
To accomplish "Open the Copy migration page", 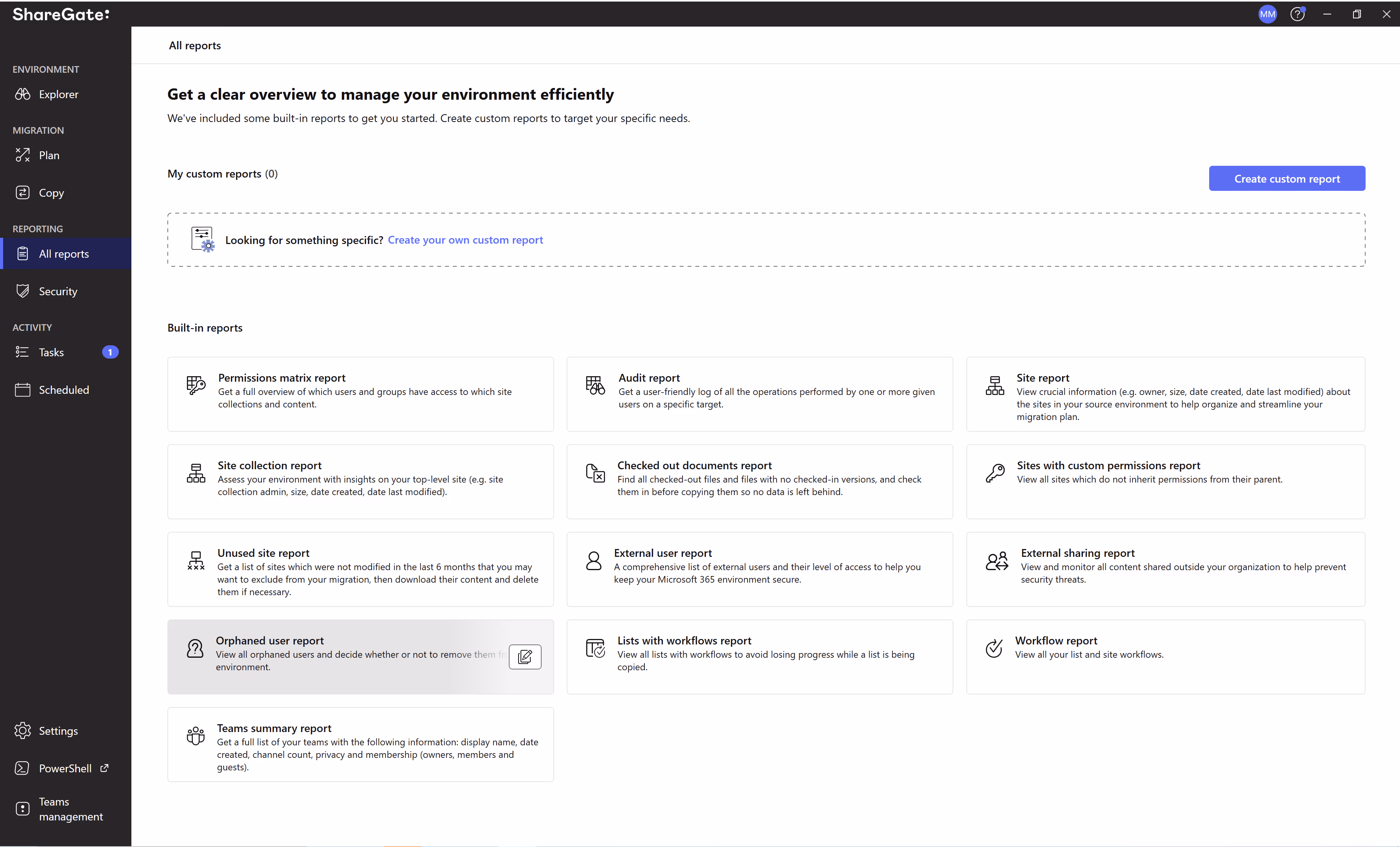I will coord(51,193).
